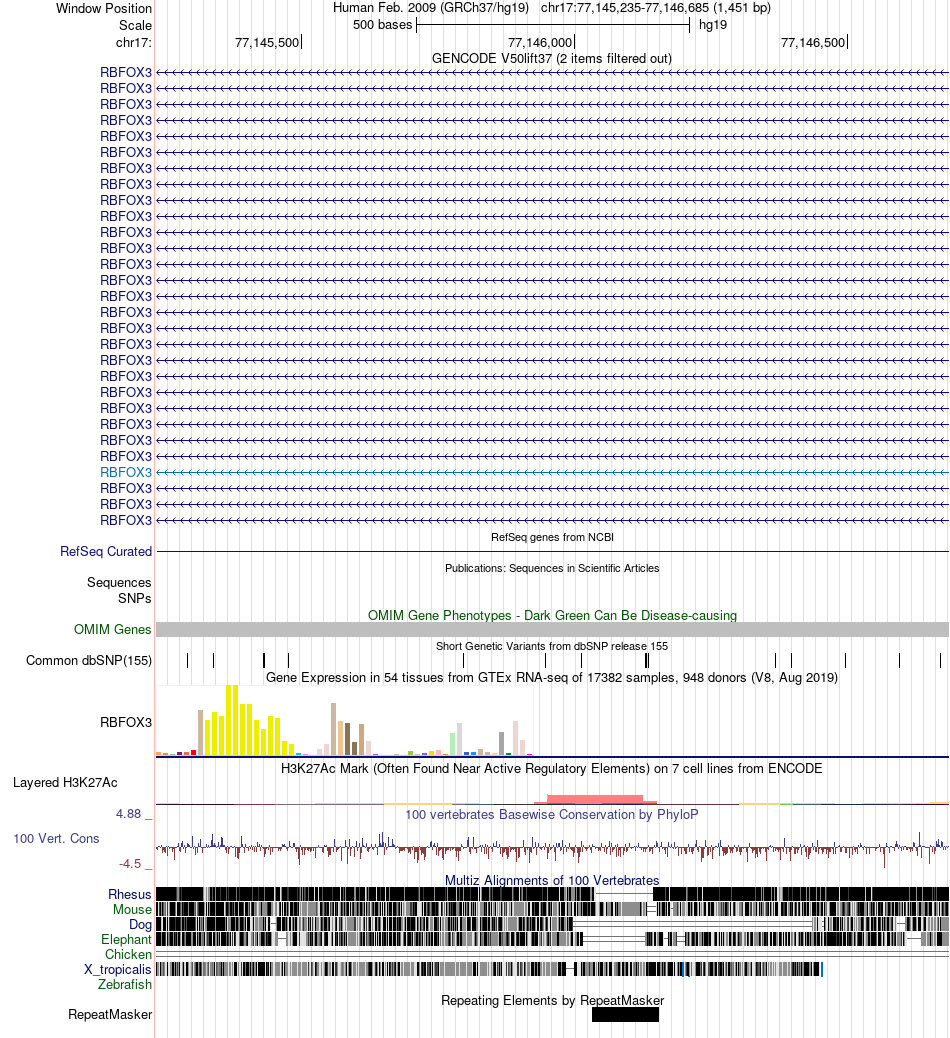Open Publications: Sequences in Scientific Articles title

(552, 568)
